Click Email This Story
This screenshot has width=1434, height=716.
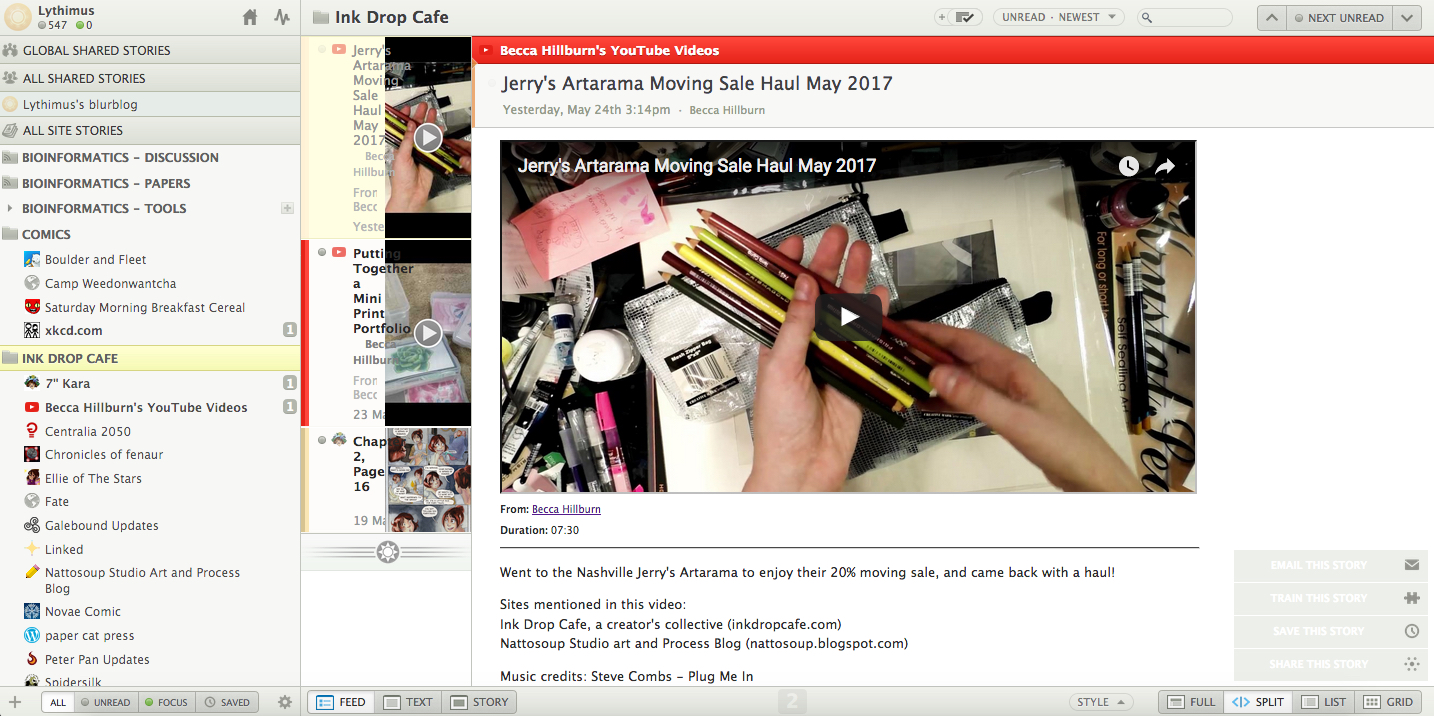pos(1331,565)
